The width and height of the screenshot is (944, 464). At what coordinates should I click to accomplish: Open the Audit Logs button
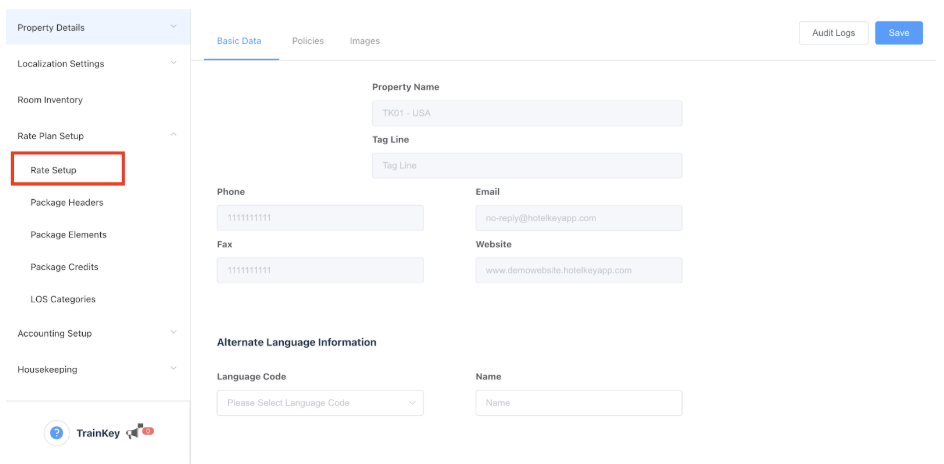[x=833, y=33]
